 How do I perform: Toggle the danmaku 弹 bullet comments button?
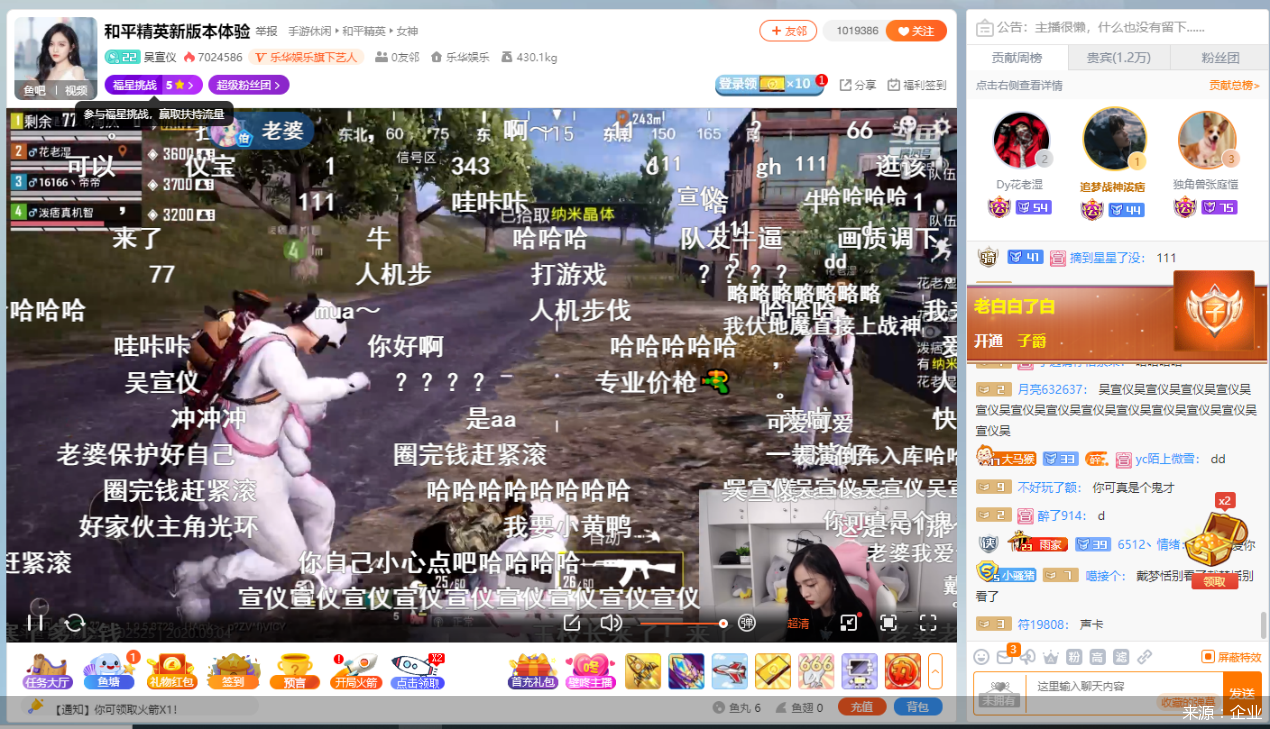point(747,623)
